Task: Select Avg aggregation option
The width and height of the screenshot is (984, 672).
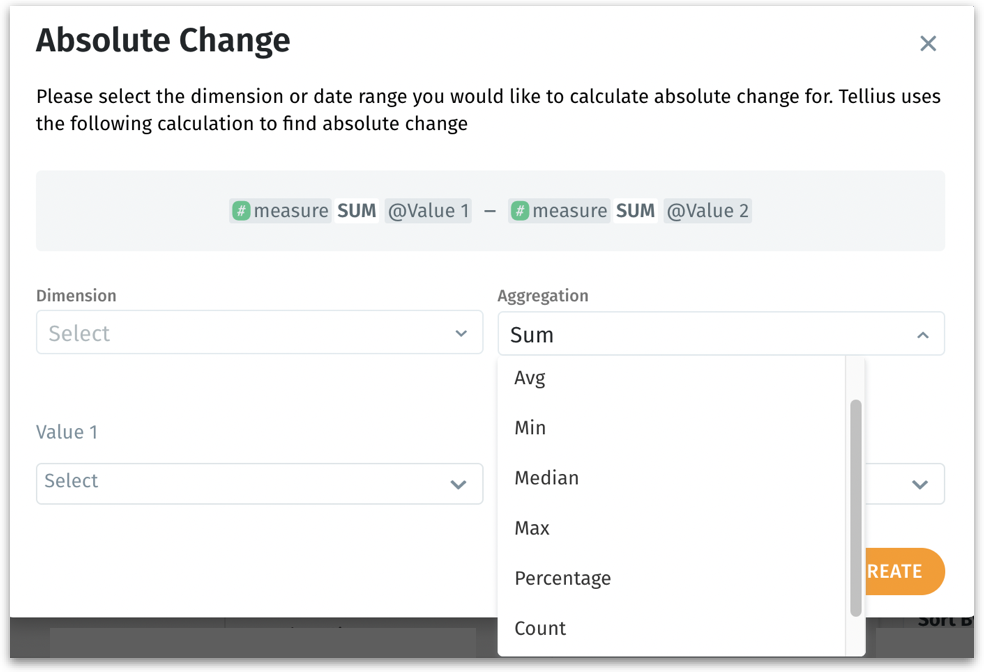Action: [530, 378]
